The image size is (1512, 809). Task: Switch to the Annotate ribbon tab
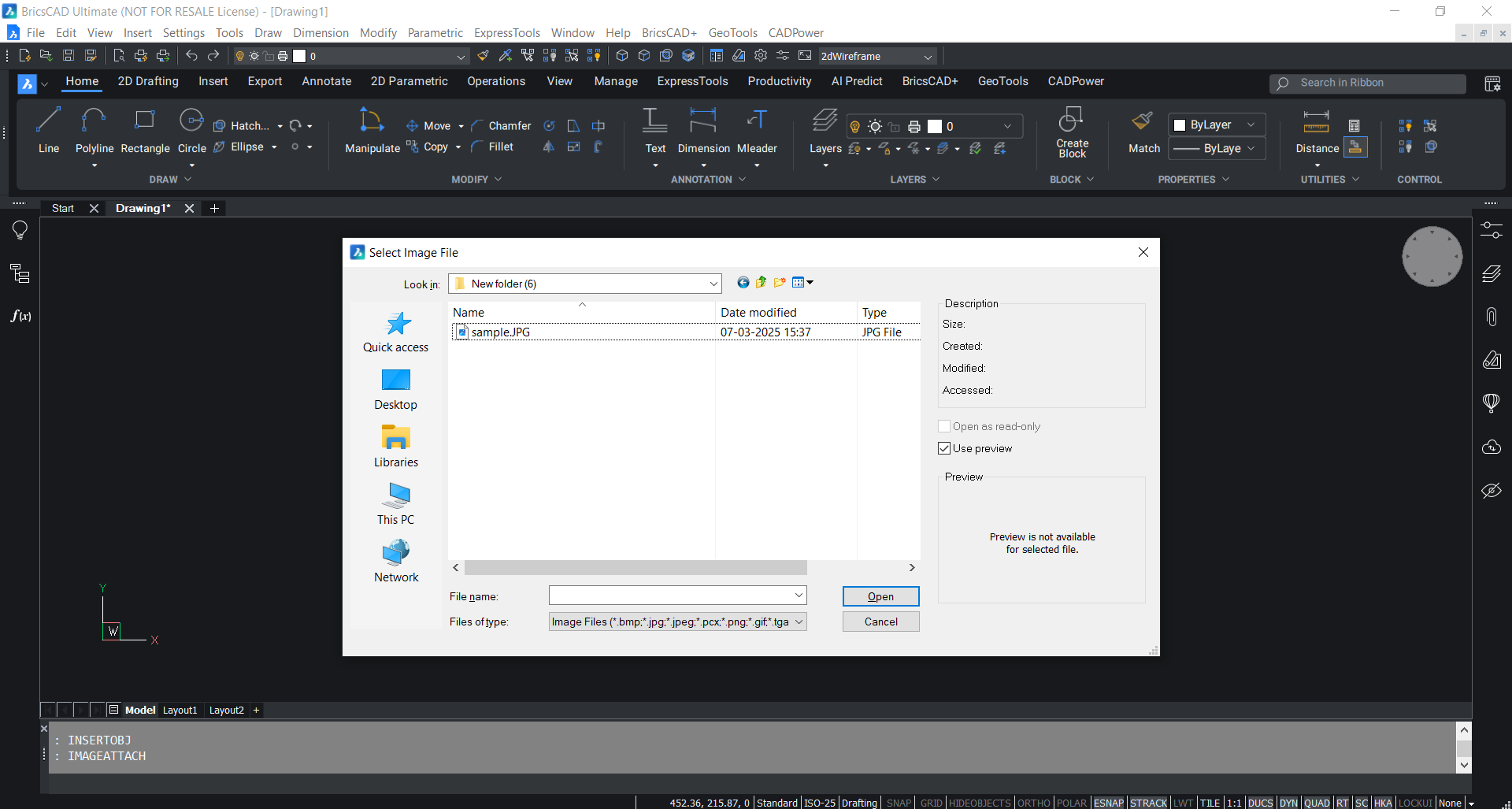point(326,81)
